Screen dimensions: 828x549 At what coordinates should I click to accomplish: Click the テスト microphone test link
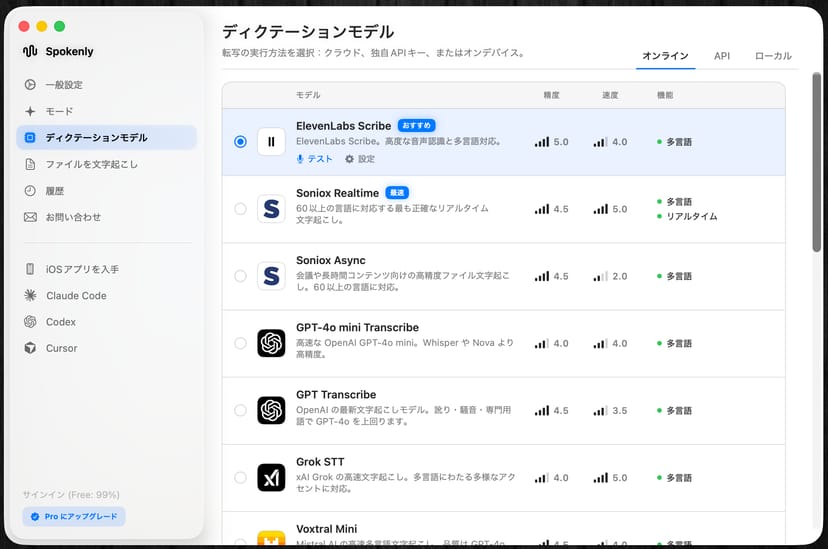click(314, 159)
